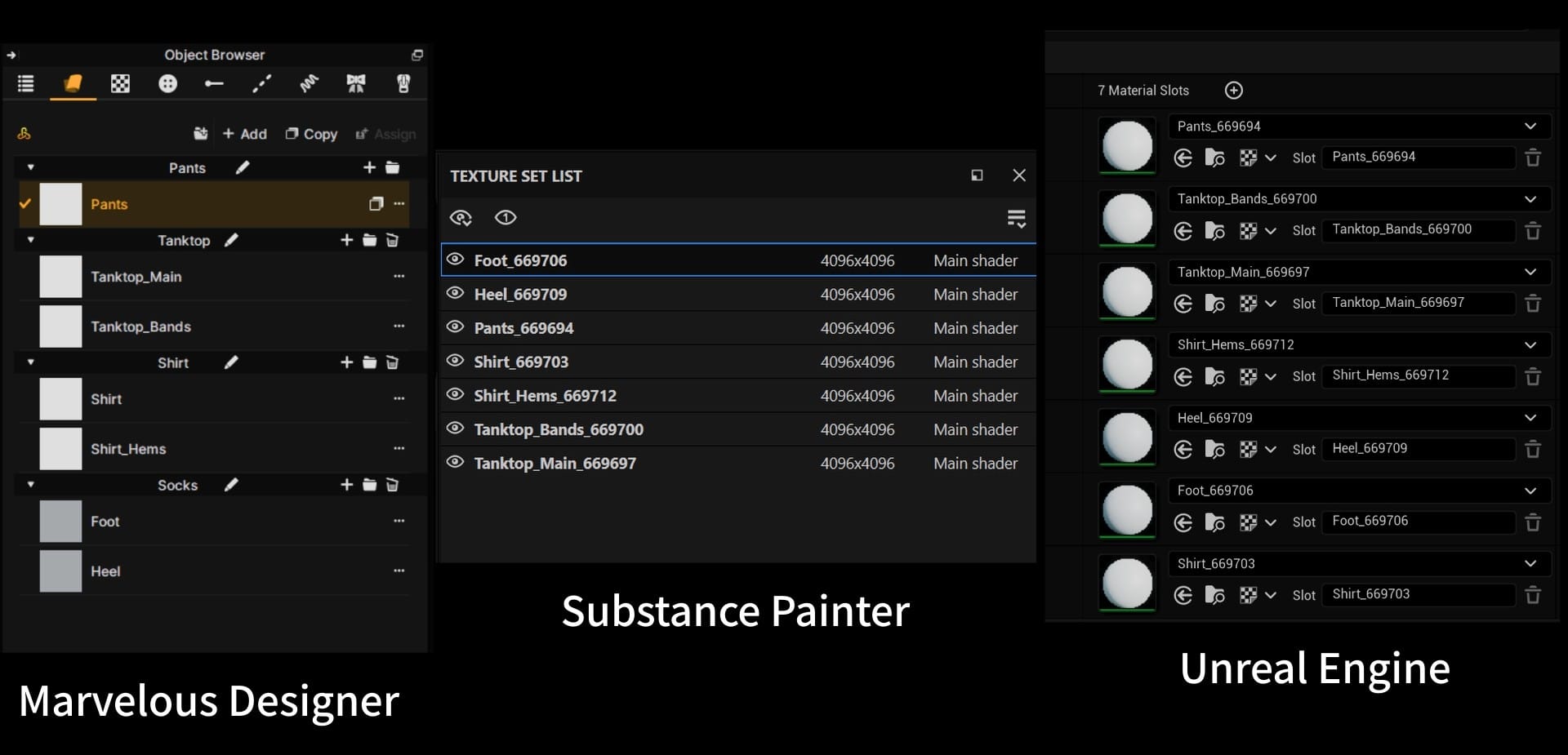
Task: Click the Assign fabric button
Action: point(385,134)
